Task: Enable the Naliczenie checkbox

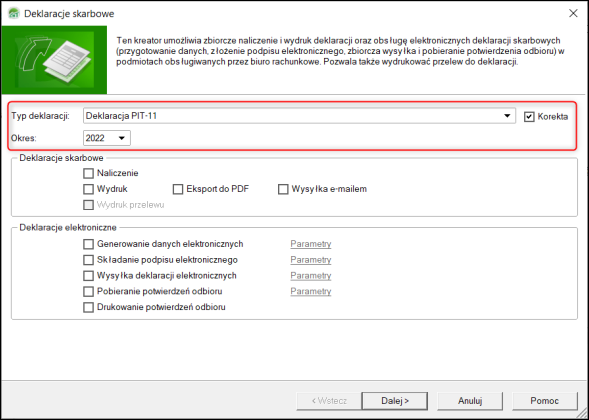Action: tap(88, 173)
